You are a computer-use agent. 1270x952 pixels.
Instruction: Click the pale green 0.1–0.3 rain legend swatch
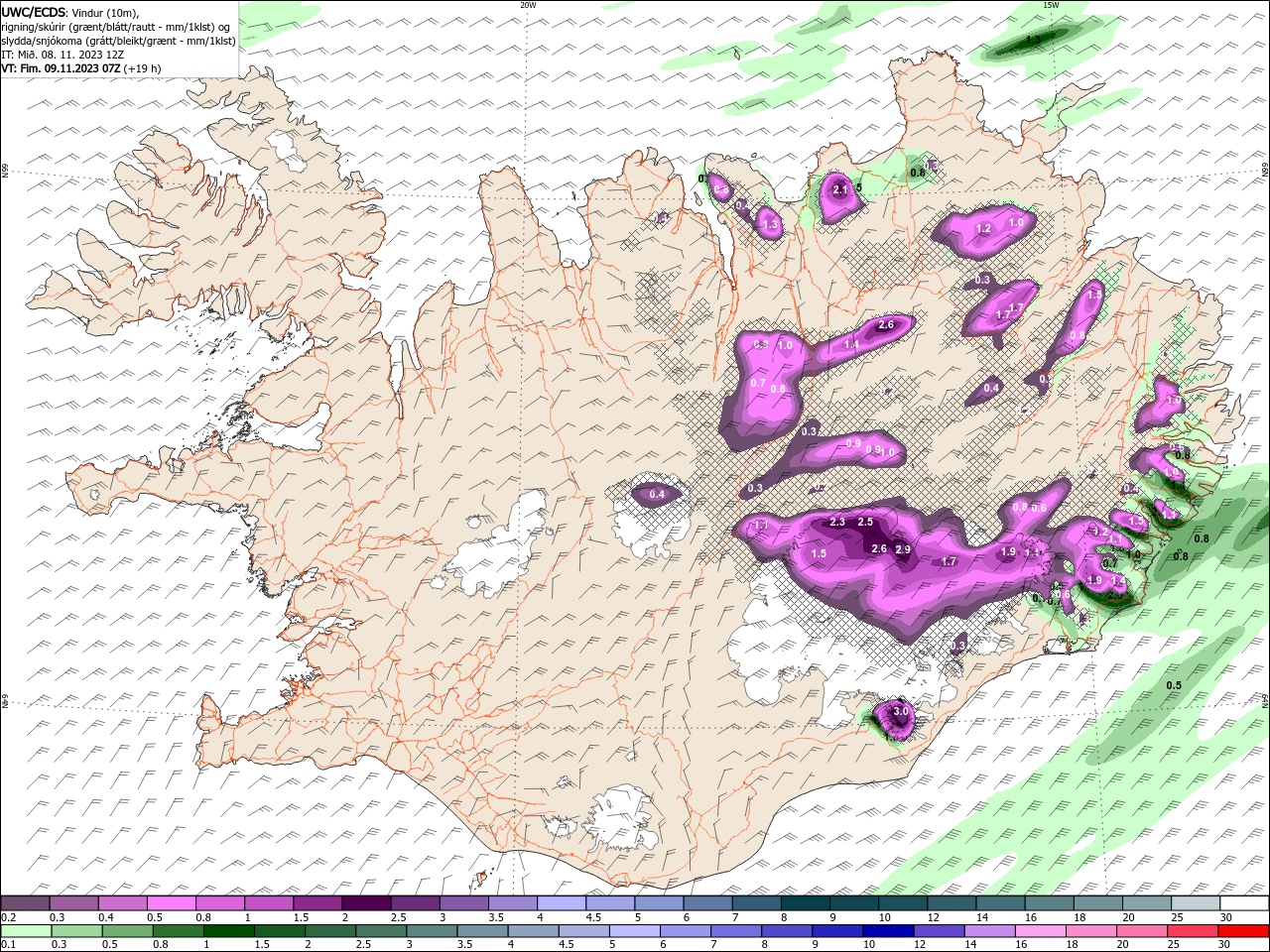pos(26,931)
